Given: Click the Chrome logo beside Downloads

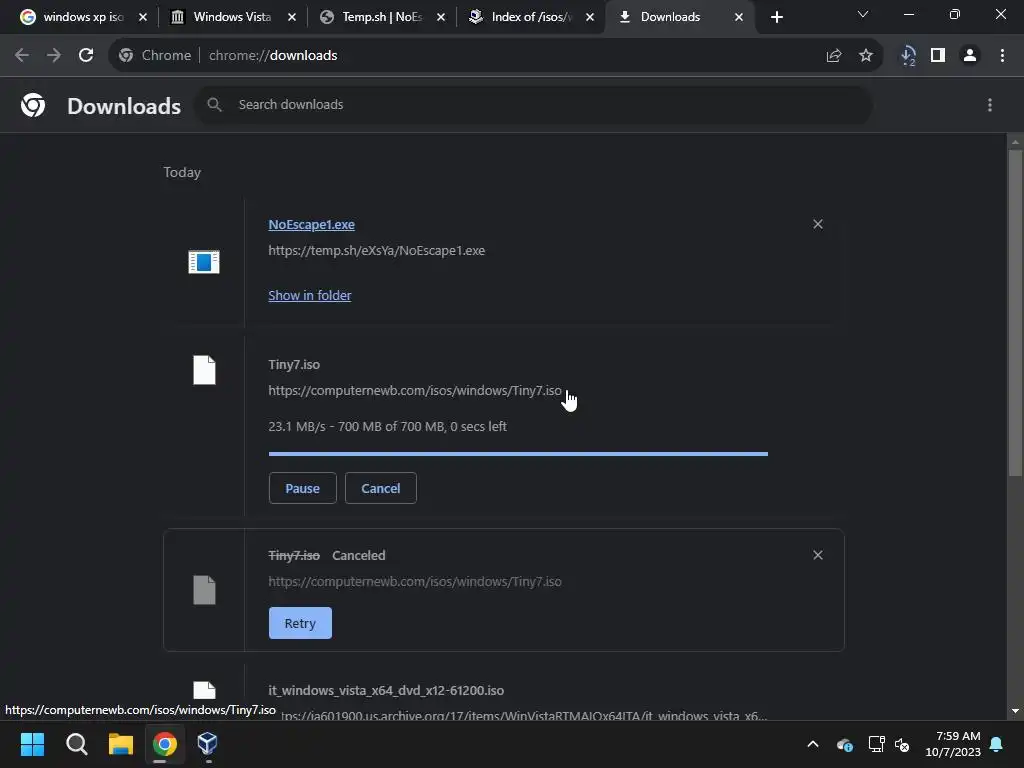Looking at the screenshot, I should pyautogui.click(x=33, y=105).
